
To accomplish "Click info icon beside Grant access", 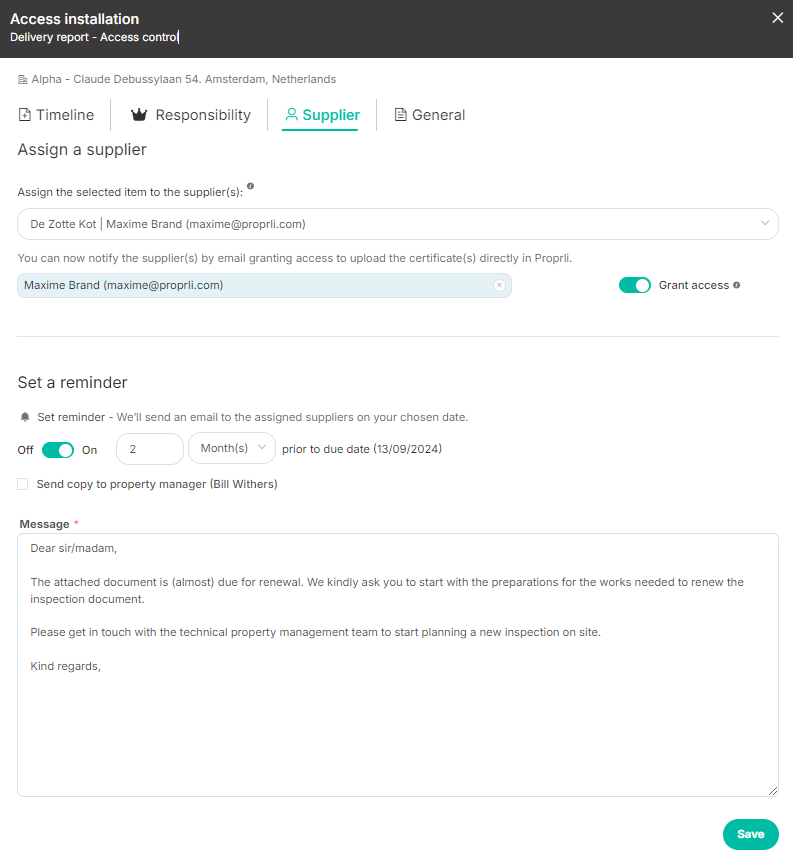I will [x=737, y=285].
